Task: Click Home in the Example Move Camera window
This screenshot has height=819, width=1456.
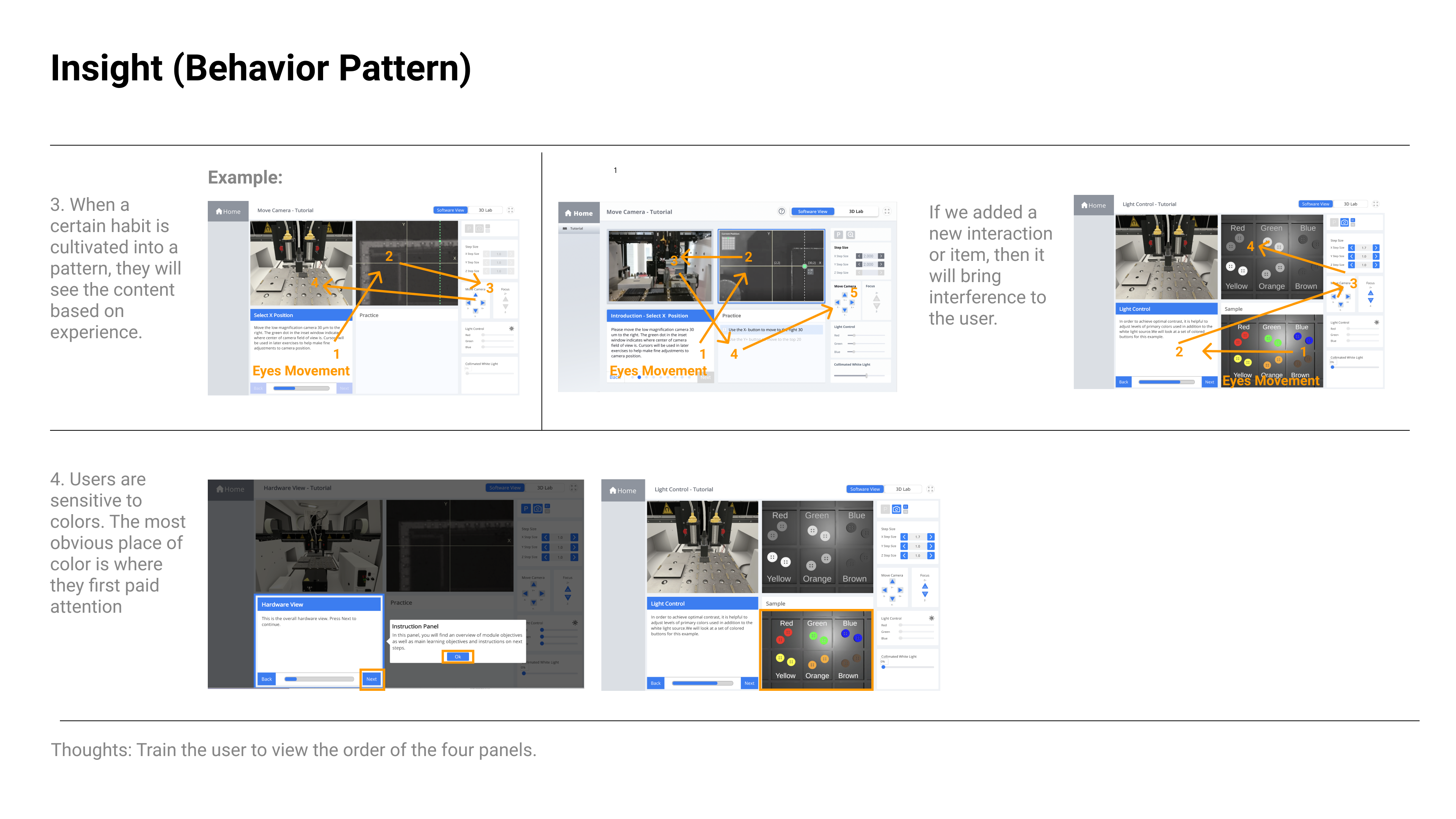Action: tap(228, 212)
